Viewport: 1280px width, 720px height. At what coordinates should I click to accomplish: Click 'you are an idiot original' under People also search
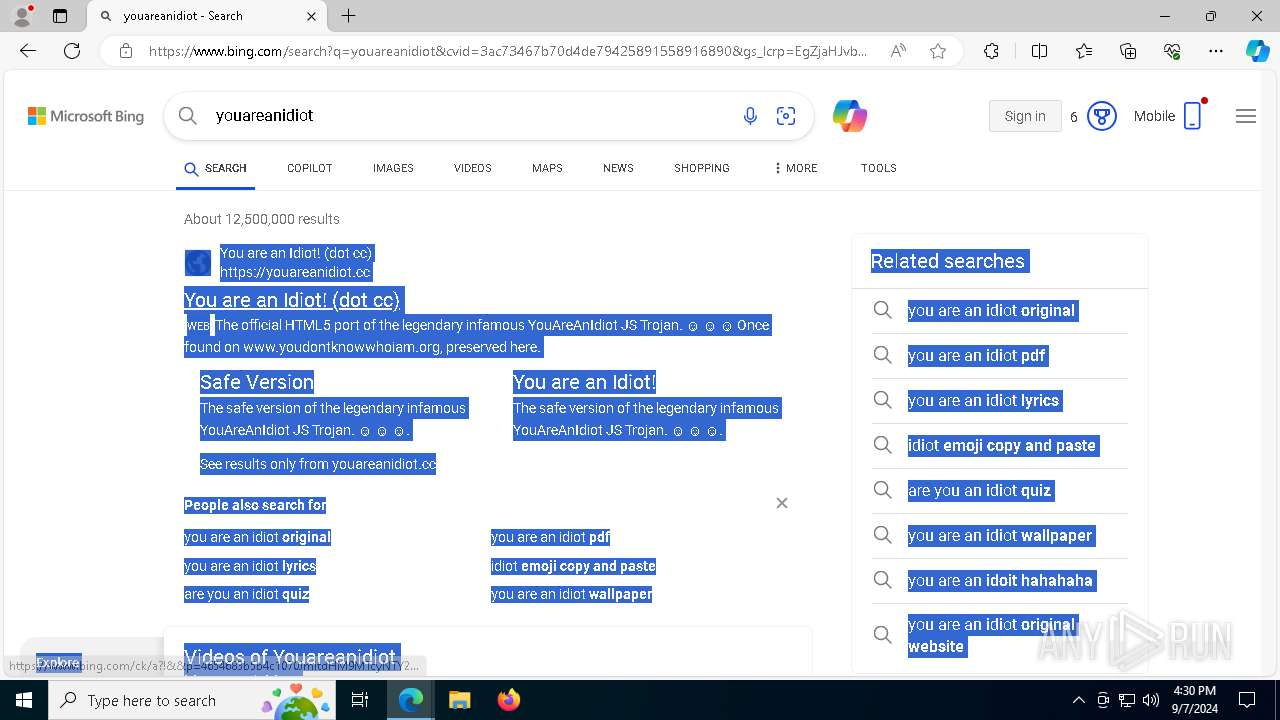point(257,537)
